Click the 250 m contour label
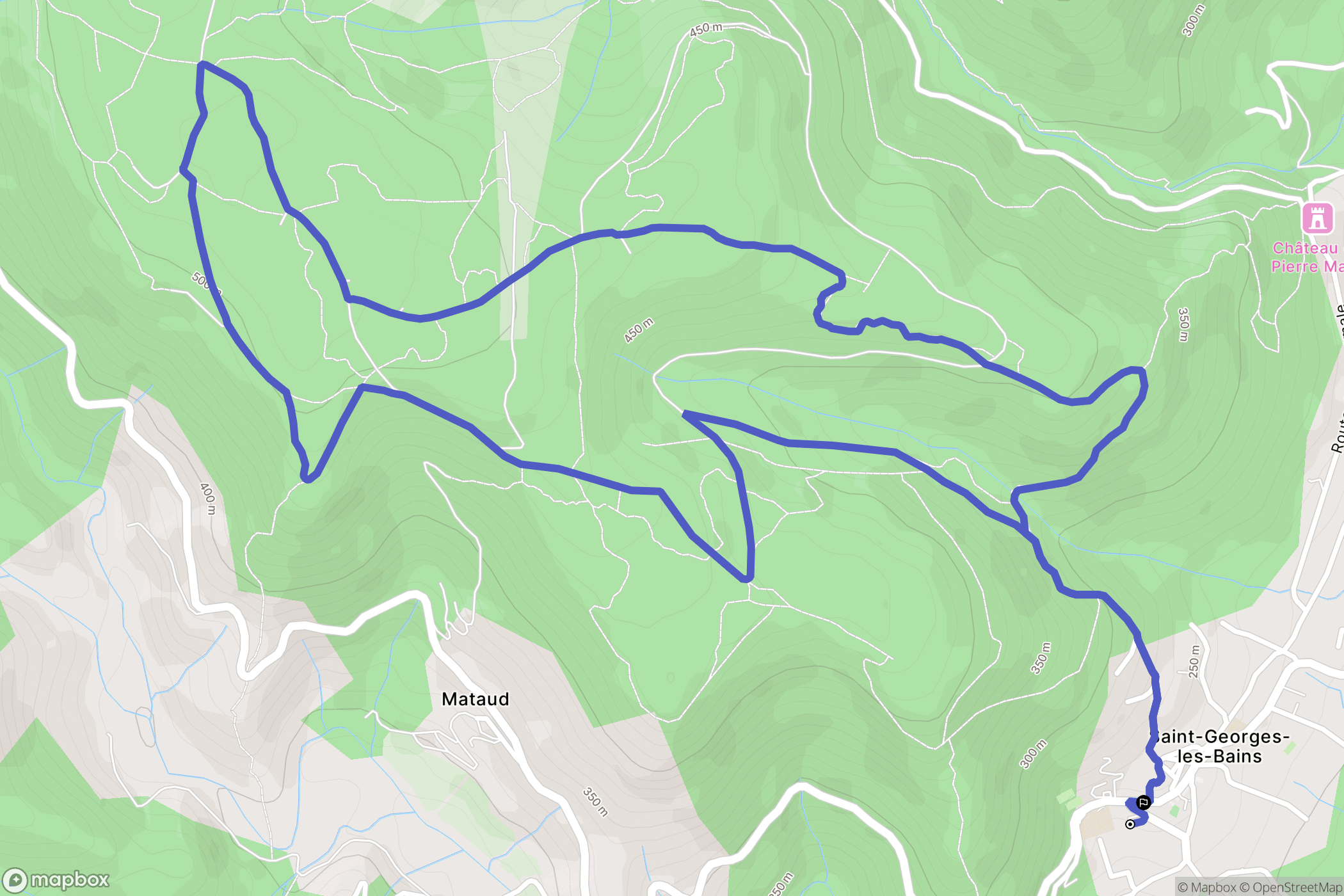Viewport: 1344px width, 896px height. coord(1194,661)
